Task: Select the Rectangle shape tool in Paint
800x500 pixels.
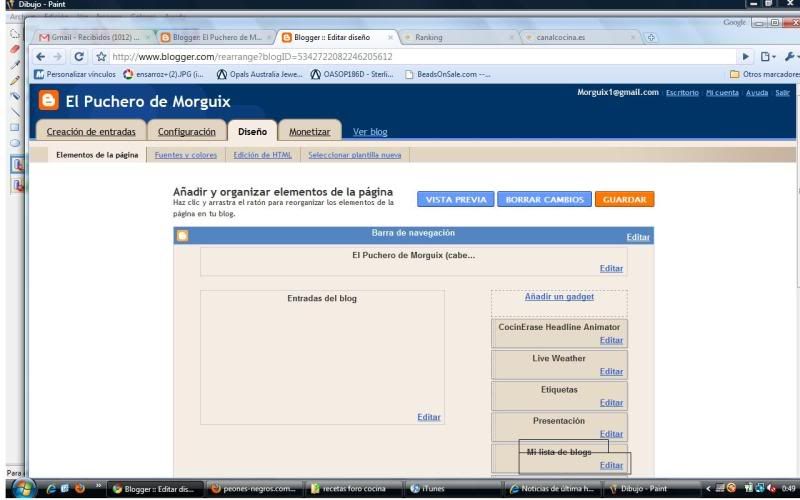Action: click(15, 127)
